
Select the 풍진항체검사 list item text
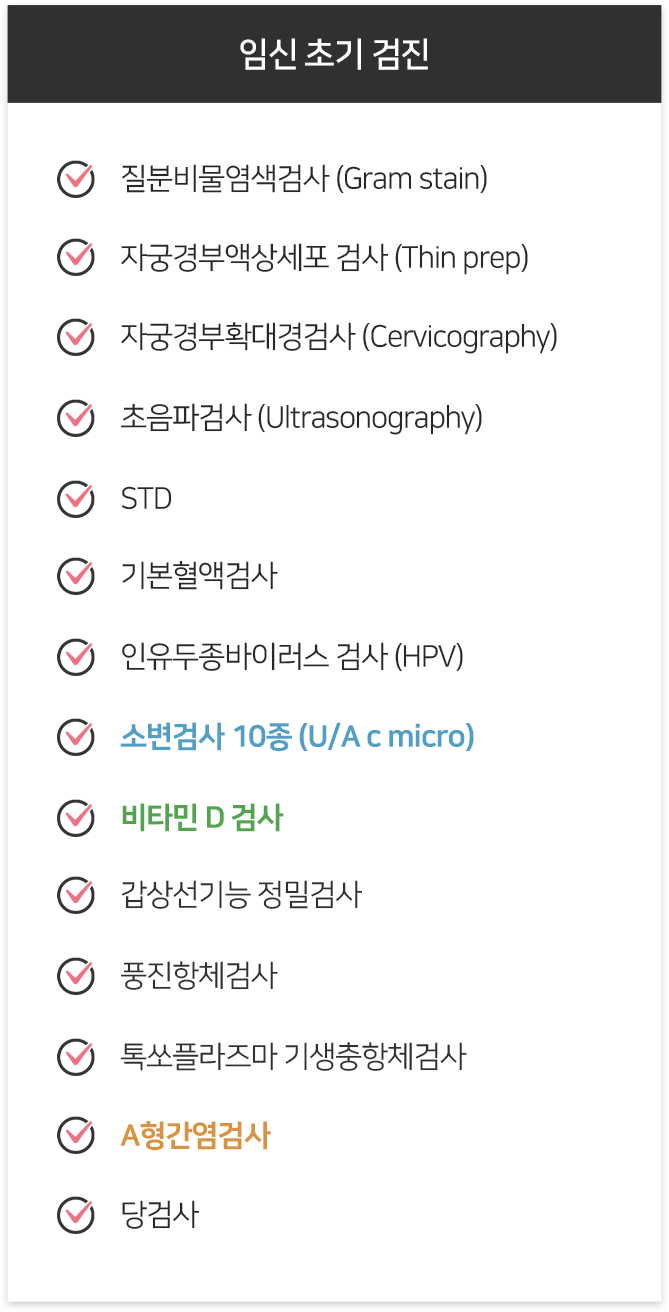pyautogui.click(x=198, y=974)
